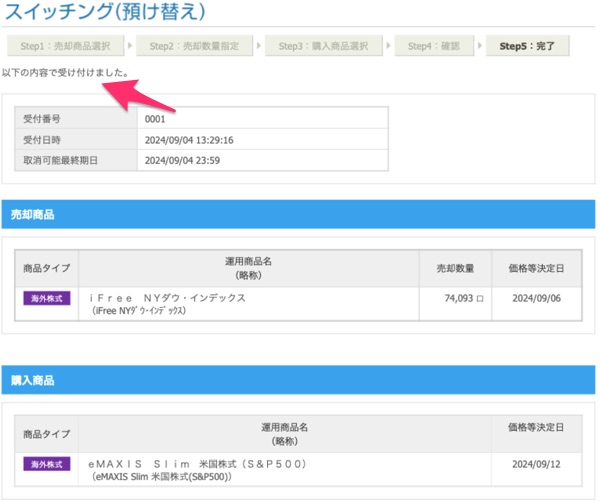Select the Step2：売却数量指定 step tab

194,46
